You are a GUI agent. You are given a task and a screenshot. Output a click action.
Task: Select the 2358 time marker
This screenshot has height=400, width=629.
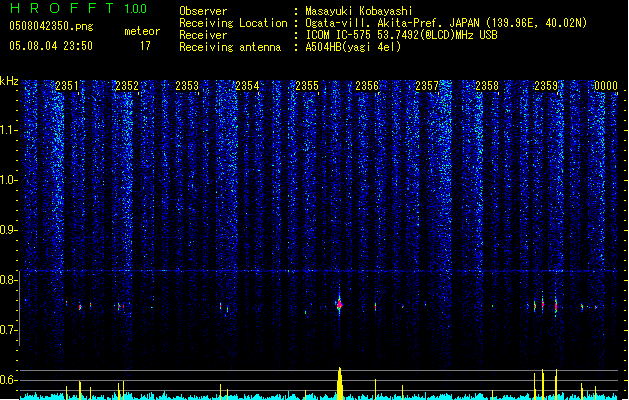tap(487, 86)
